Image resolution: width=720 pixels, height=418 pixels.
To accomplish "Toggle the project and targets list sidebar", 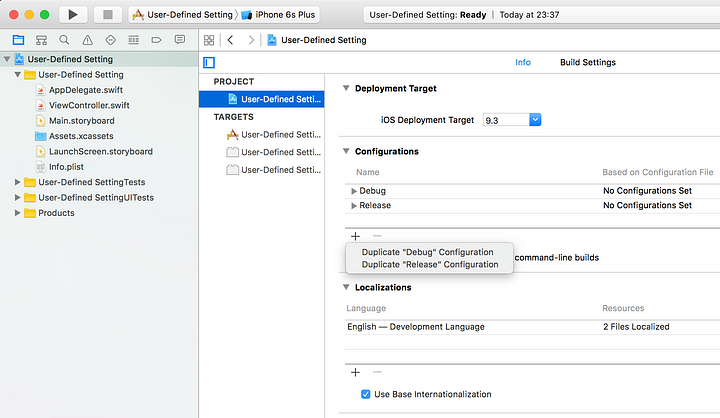I will [209, 62].
